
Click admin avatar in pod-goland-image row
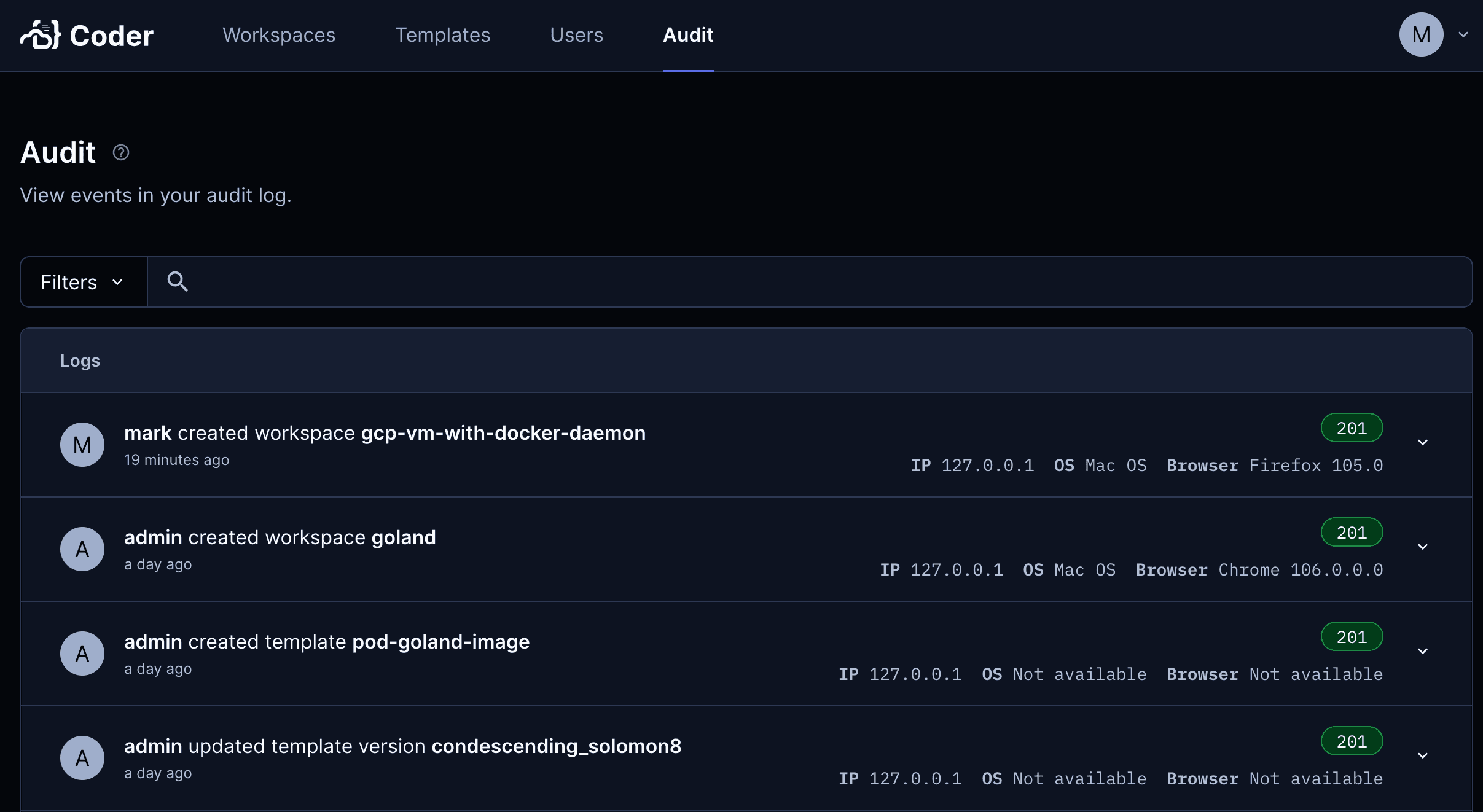coord(82,654)
